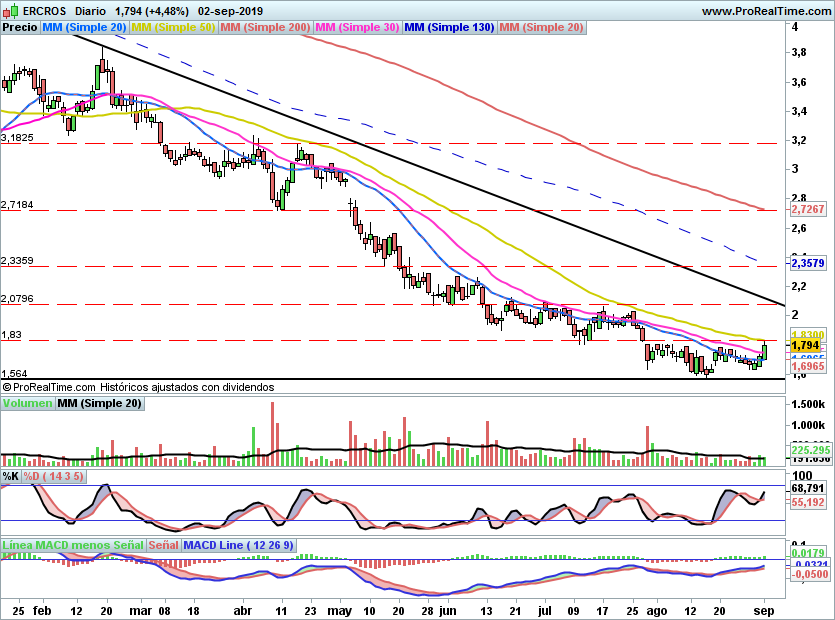Select the Línea MACD menos Señal label

(x=73, y=545)
